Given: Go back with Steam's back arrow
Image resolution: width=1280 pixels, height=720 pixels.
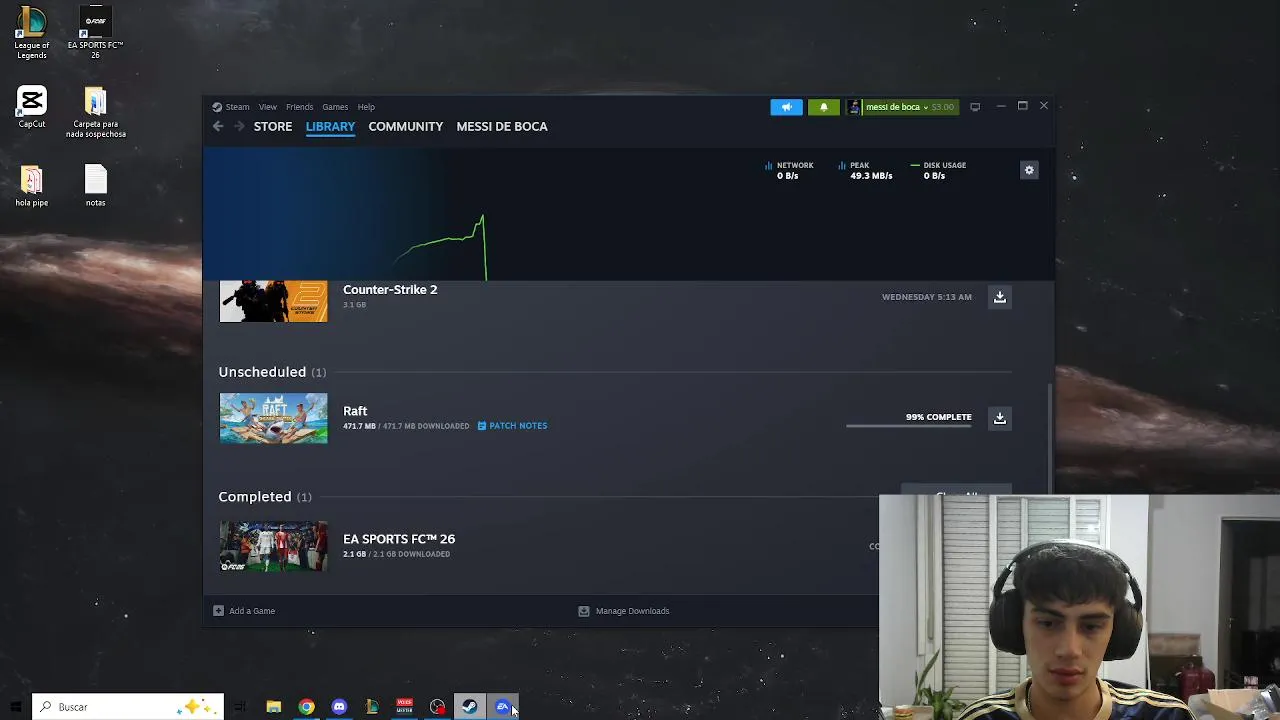Looking at the screenshot, I should pos(218,126).
